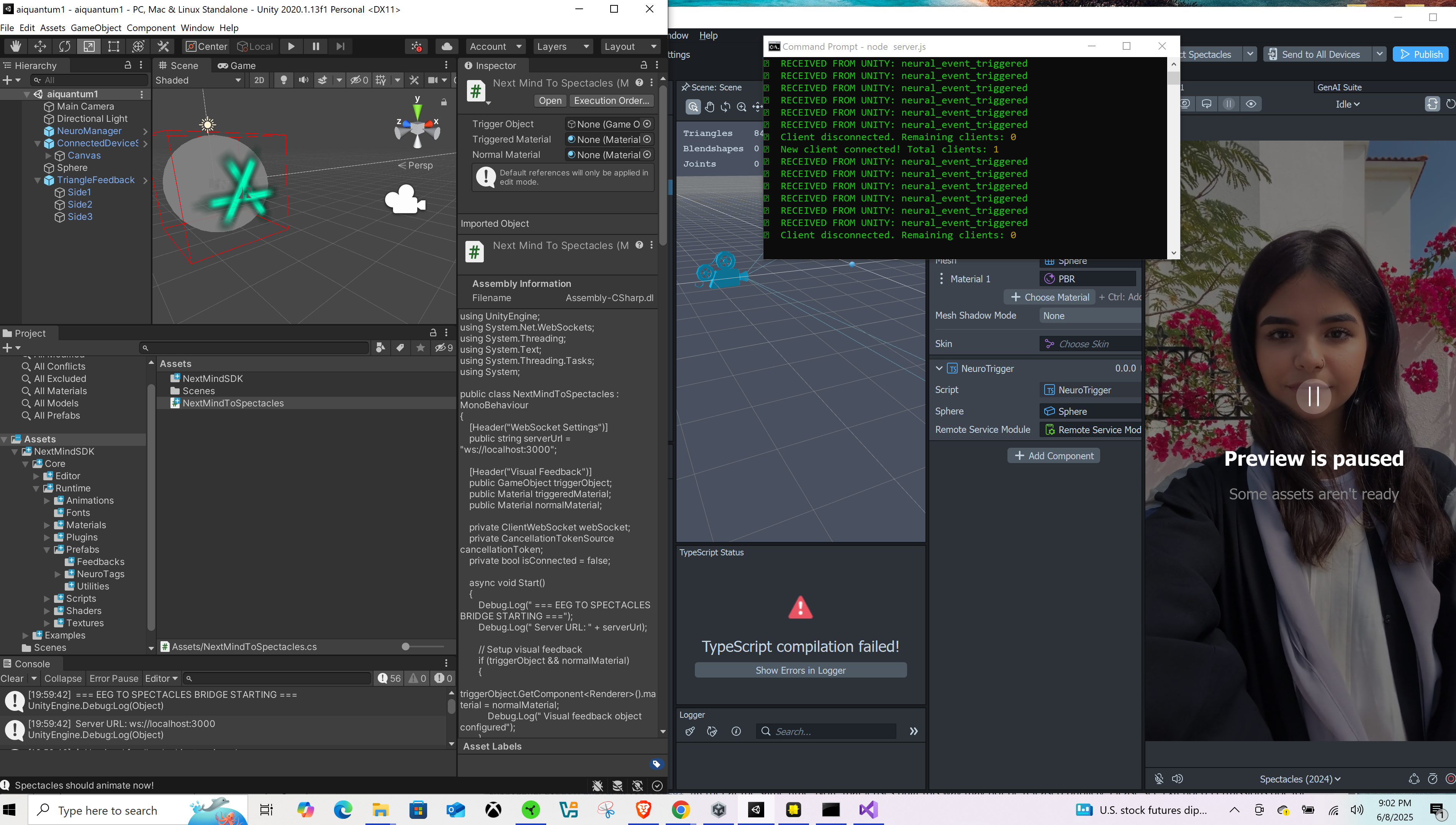This screenshot has width=1456, height=825.
Task: Open Unity cloud services icon
Action: (x=446, y=46)
